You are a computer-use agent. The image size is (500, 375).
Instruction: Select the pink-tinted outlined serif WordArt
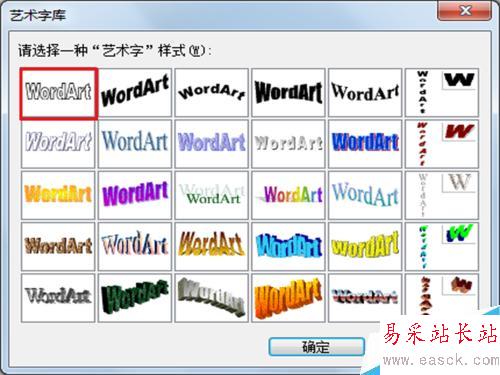[x=135, y=247]
